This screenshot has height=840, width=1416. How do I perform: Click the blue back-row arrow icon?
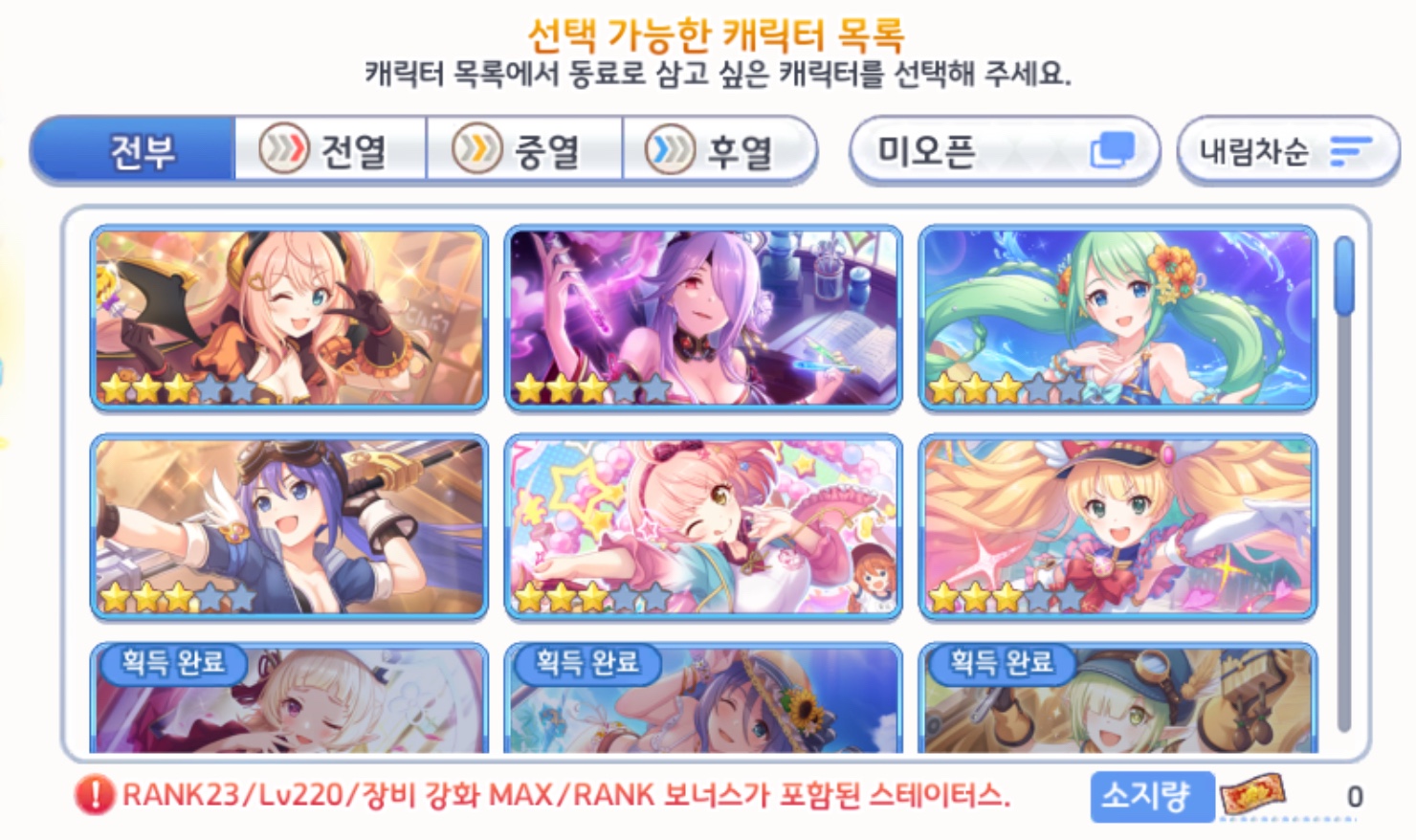coord(670,149)
